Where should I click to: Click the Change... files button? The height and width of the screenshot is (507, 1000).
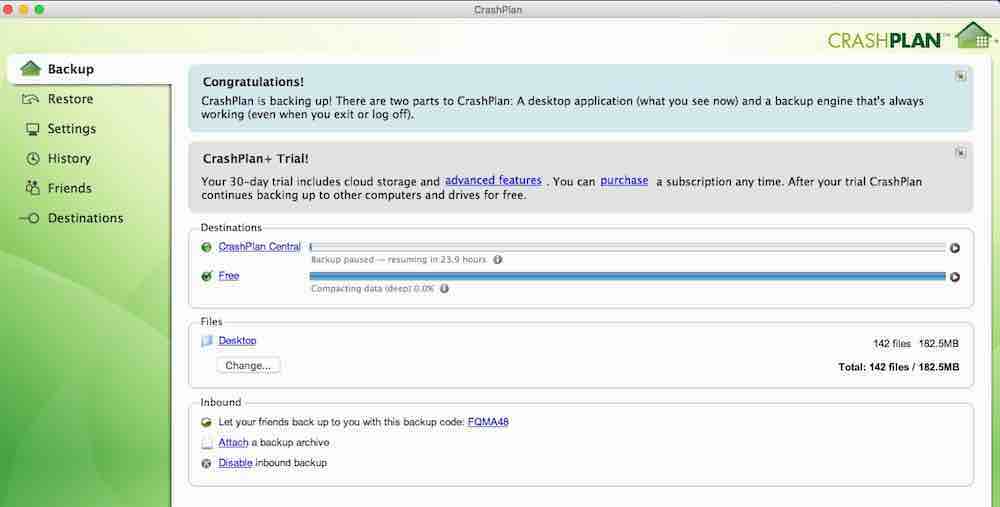248,365
